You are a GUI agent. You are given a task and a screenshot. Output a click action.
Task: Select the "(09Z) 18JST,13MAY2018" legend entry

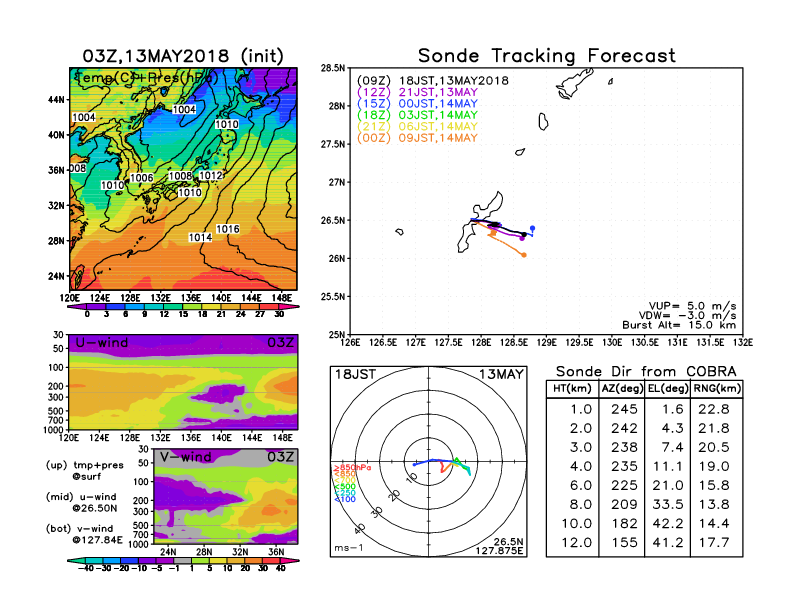[433, 81]
